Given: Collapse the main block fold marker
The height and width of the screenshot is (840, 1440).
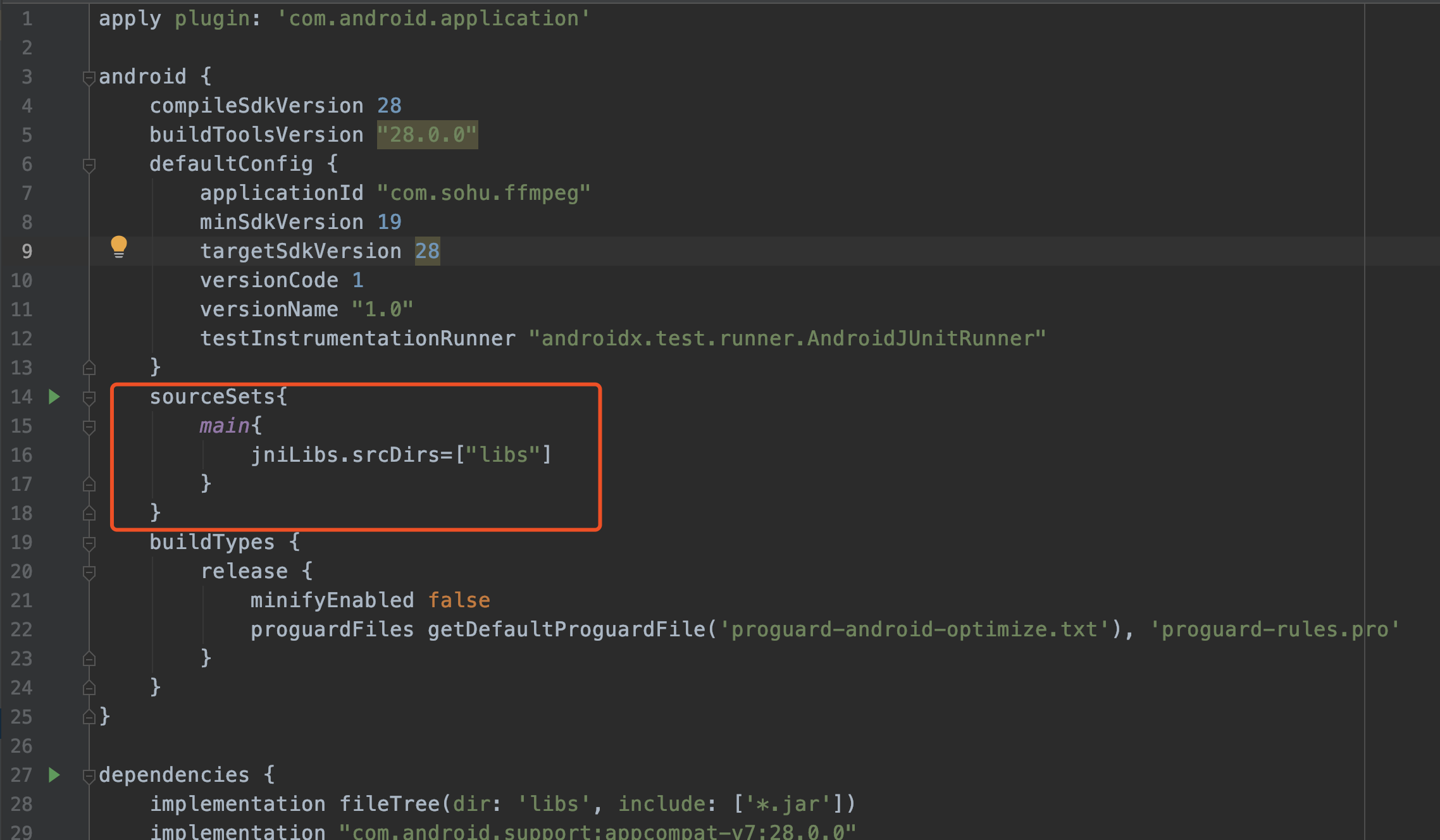Looking at the screenshot, I should 89,426.
